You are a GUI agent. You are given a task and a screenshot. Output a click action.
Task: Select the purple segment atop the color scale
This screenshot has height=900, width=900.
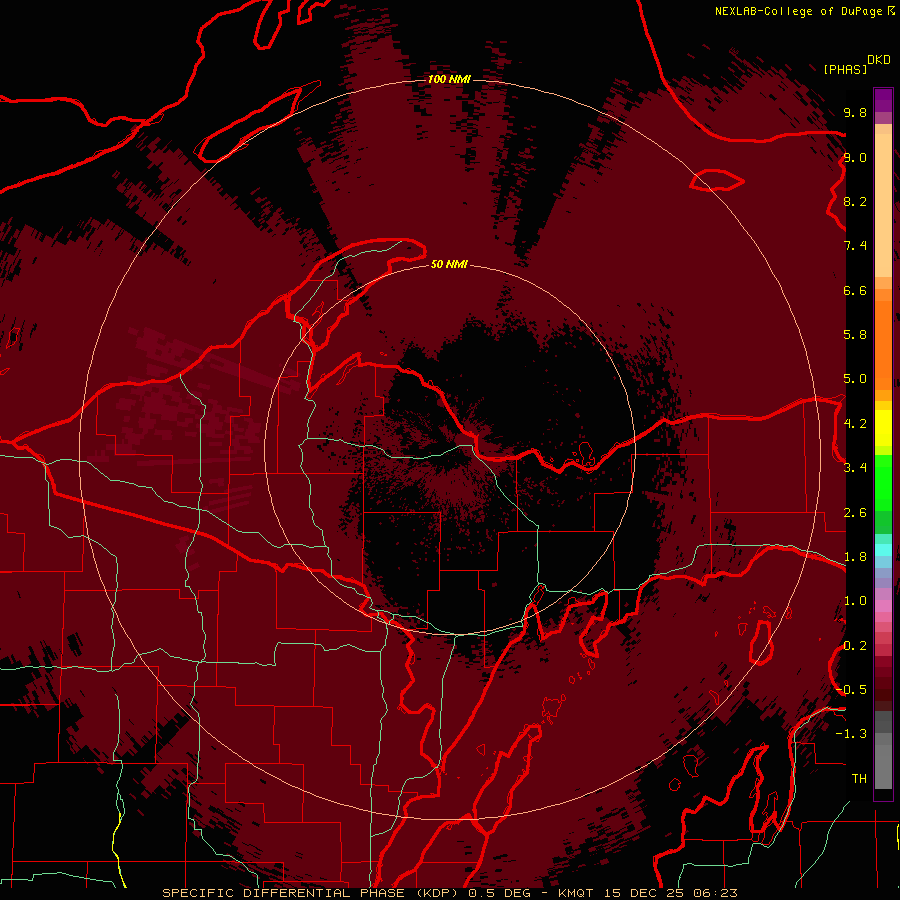point(883,100)
